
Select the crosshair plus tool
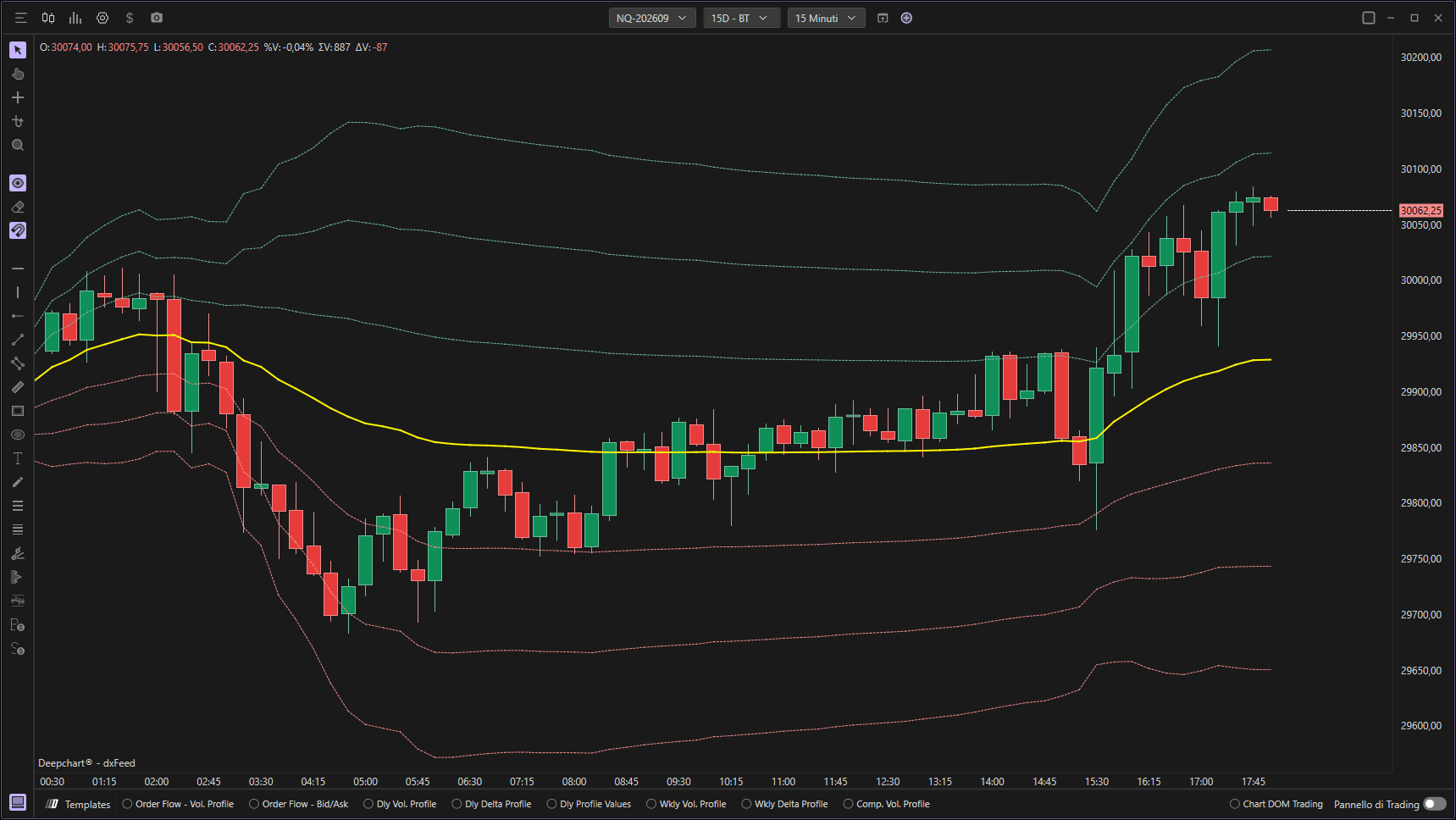pos(18,97)
